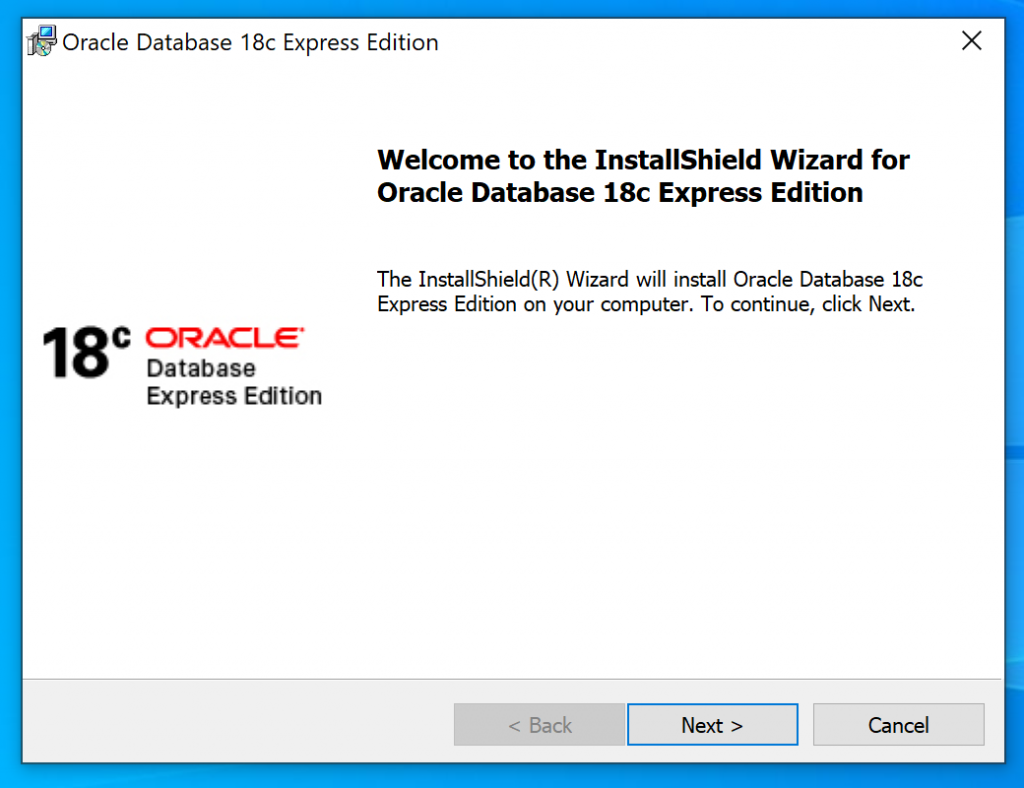
Task: Click the bold "Oracle Database 18c Express Edition" heading line
Action: (x=619, y=193)
